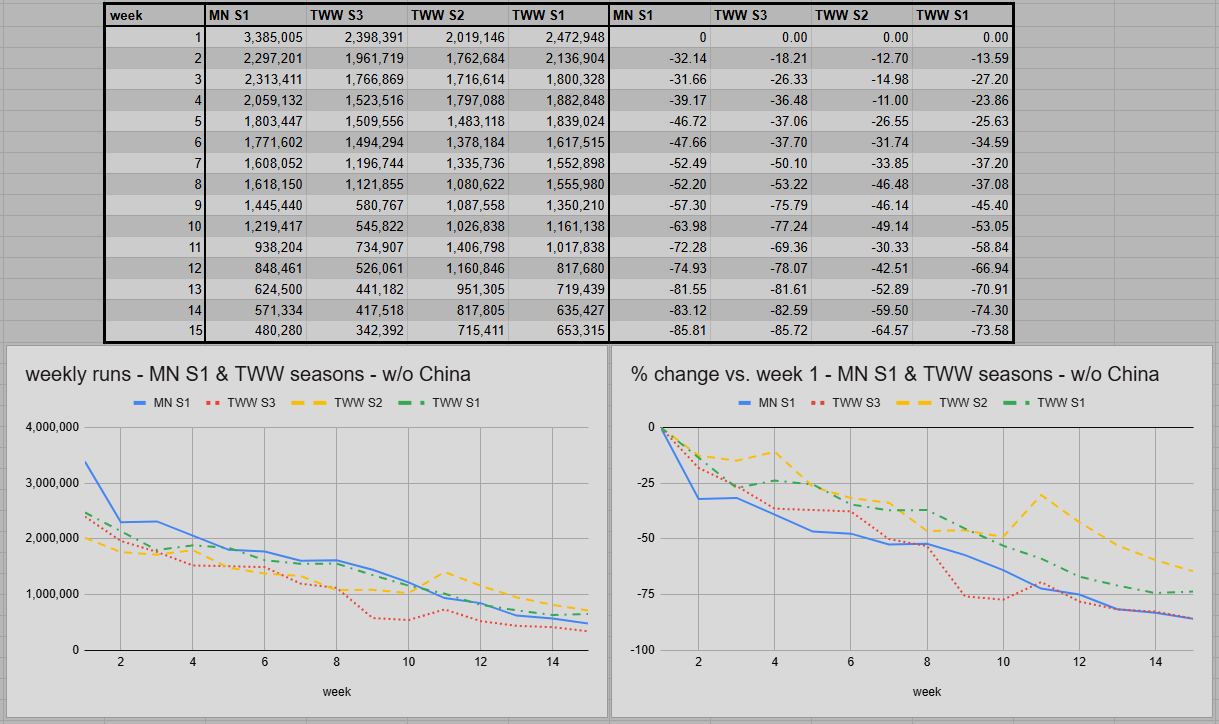Select the first 'MN S1' column header
This screenshot has width=1219, height=724.
coord(255,16)
